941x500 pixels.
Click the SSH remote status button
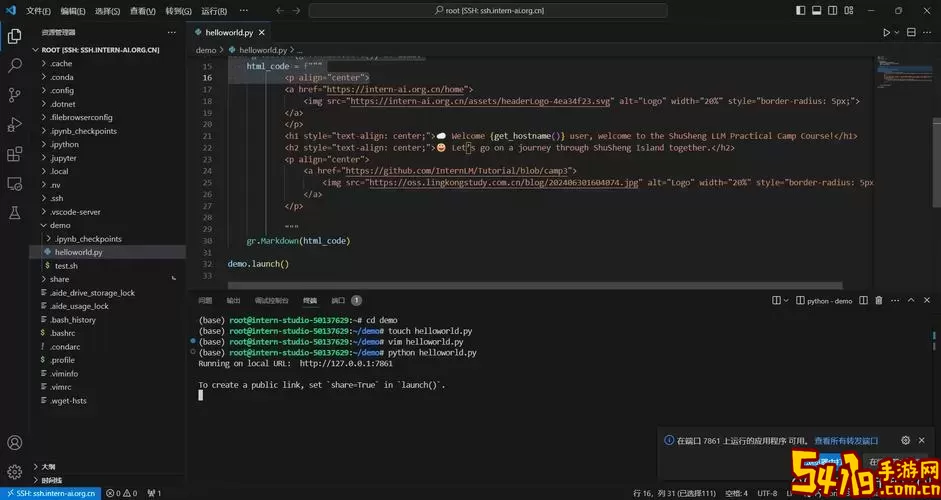point(50,493)
